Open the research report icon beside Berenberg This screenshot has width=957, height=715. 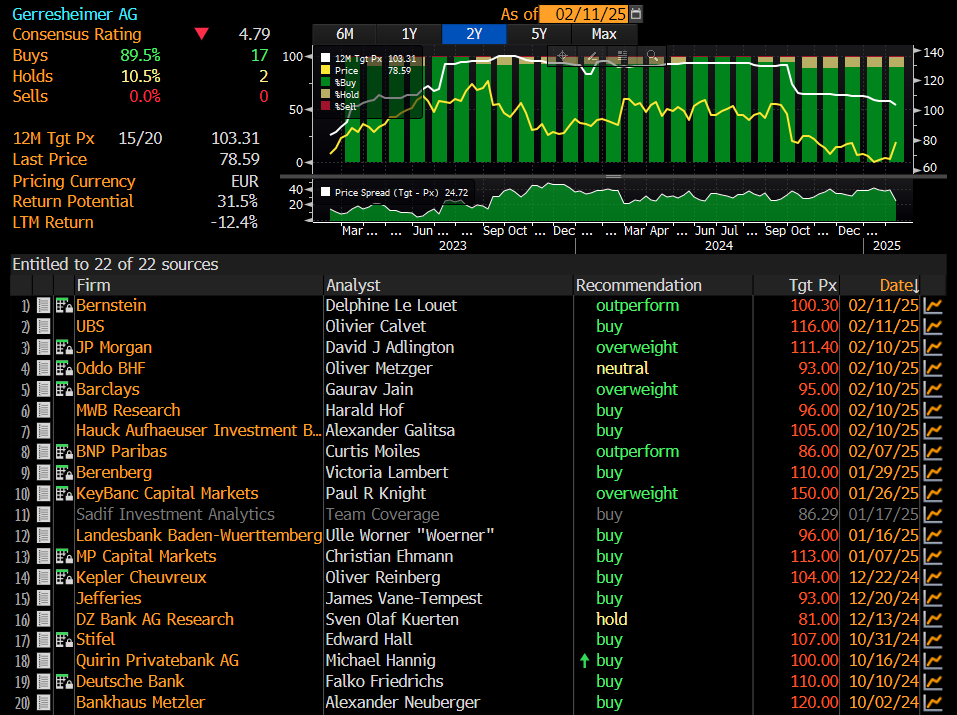(64, 473)
